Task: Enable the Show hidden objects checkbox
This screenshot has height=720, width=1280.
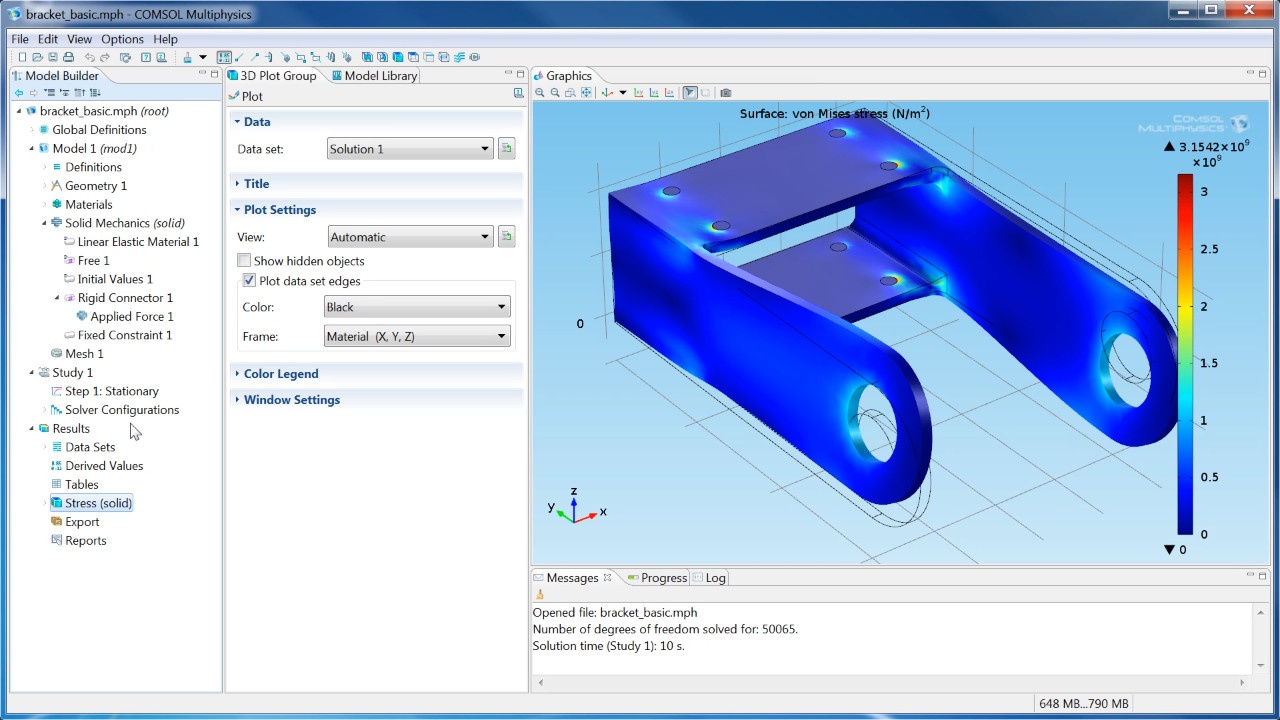Action: 244,261
